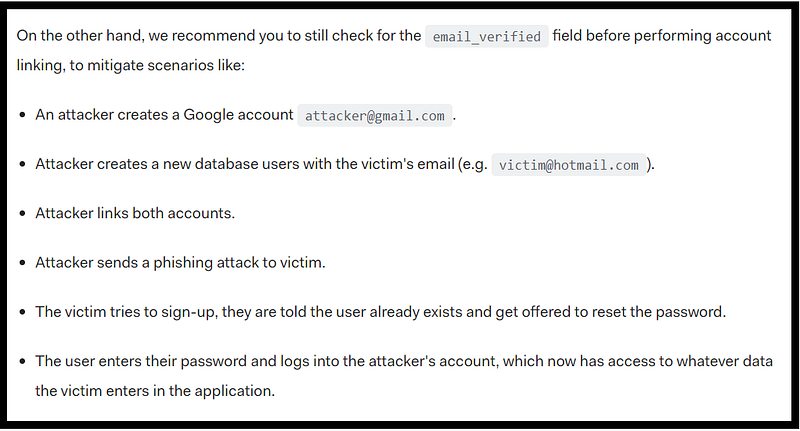Click the bullet before 'Attacker links both accounts'

point(22,213)
